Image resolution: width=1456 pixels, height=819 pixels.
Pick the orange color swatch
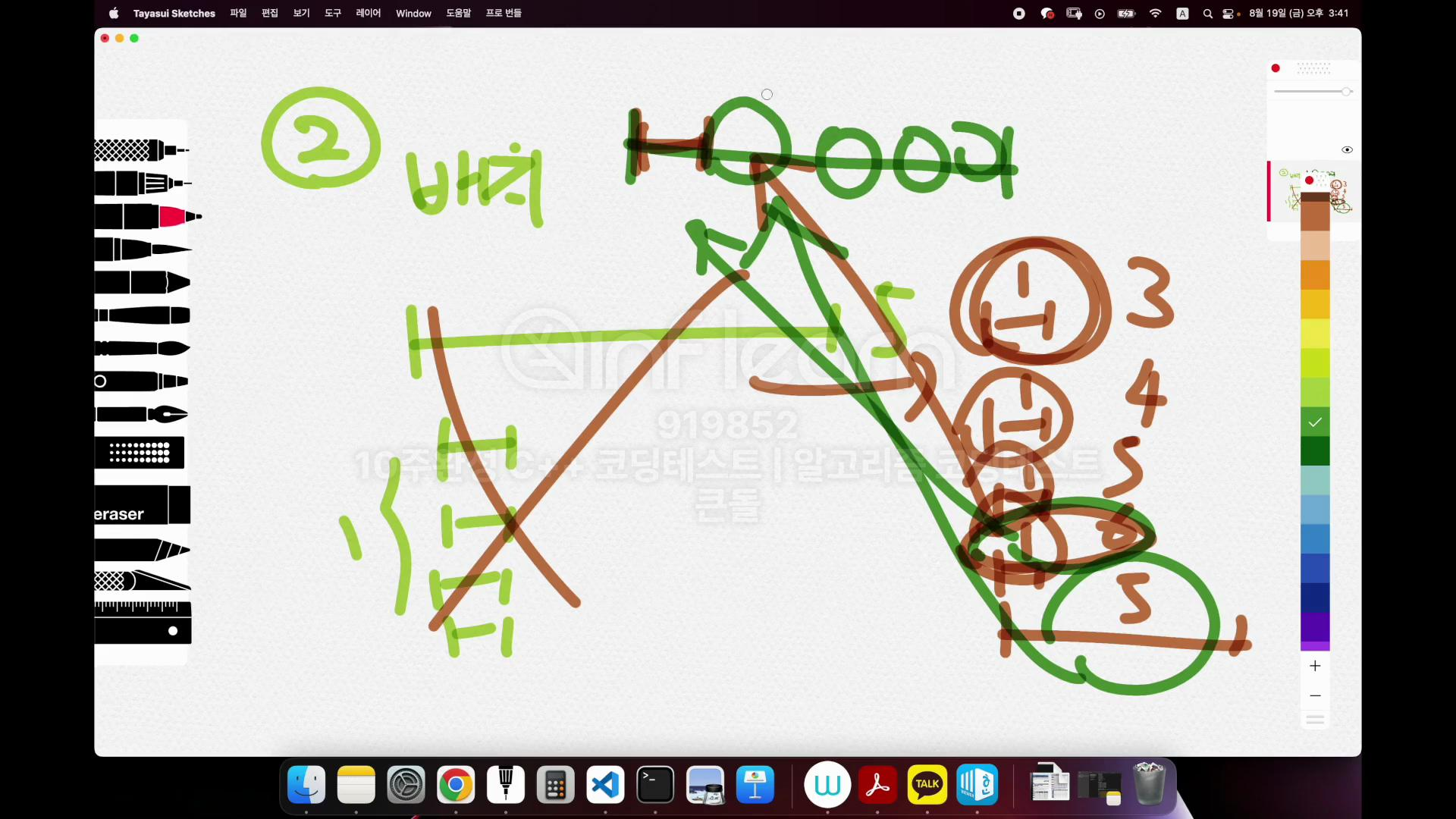[x=1315, y=275]
